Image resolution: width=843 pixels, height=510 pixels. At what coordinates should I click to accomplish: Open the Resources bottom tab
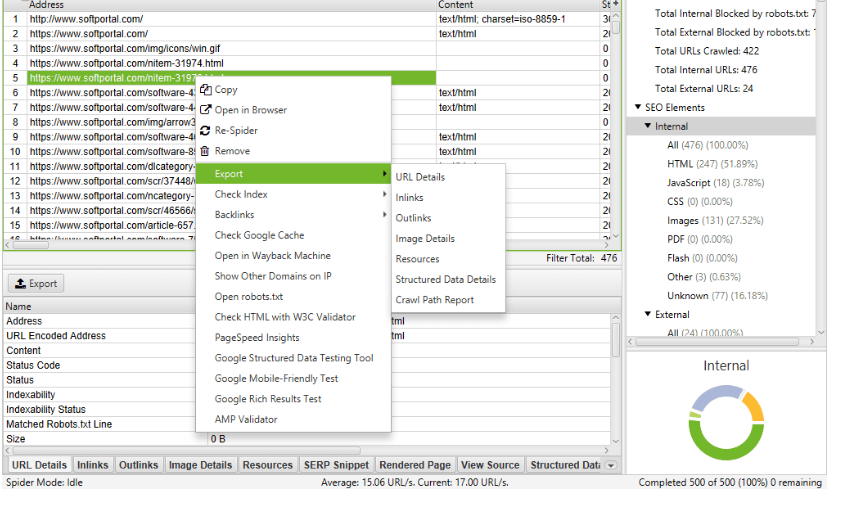pyautogui.click(x=267, y=465)
